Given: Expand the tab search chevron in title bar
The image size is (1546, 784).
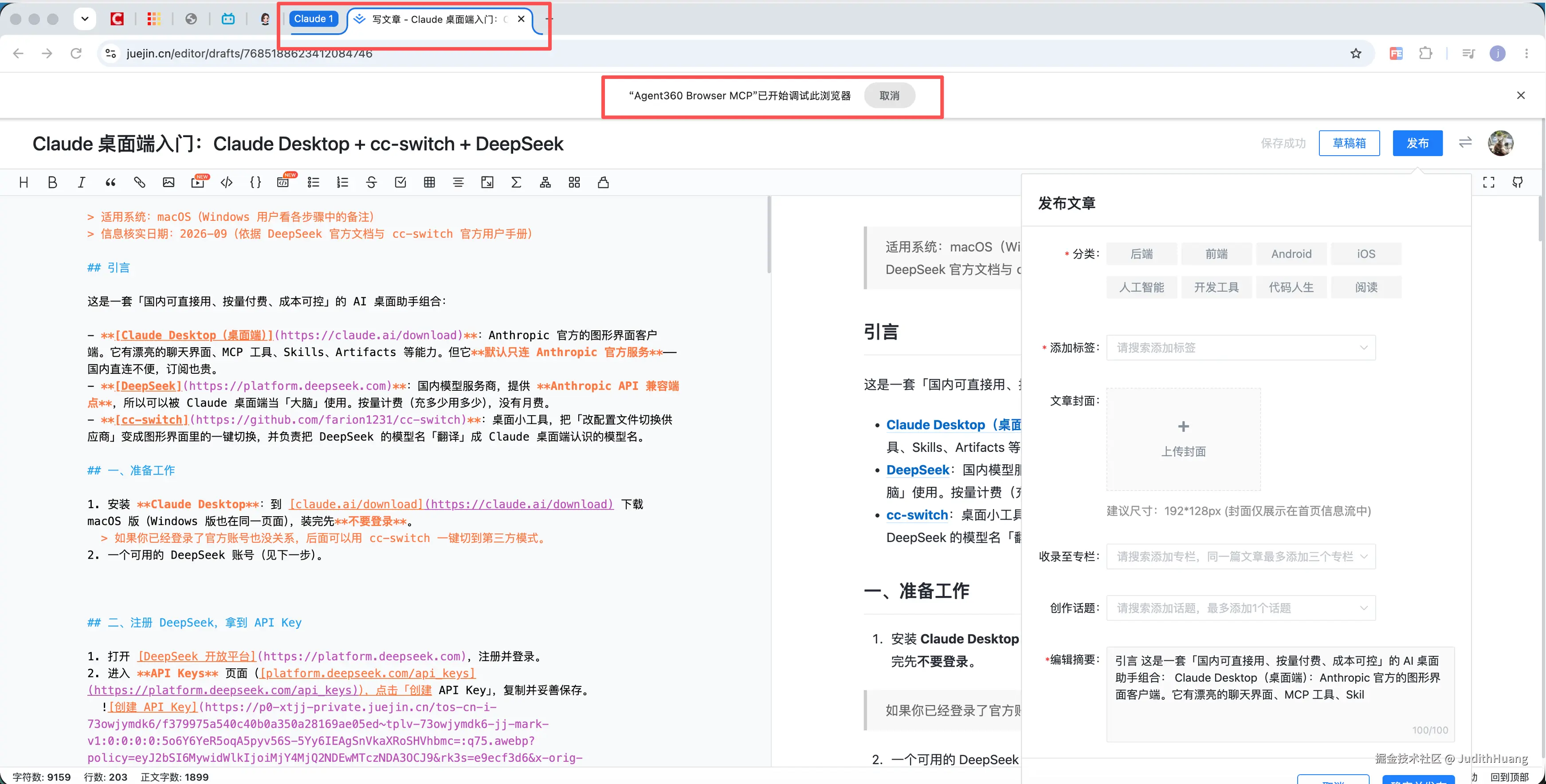Looking at the screenshot, I should (x=85, y=19).
